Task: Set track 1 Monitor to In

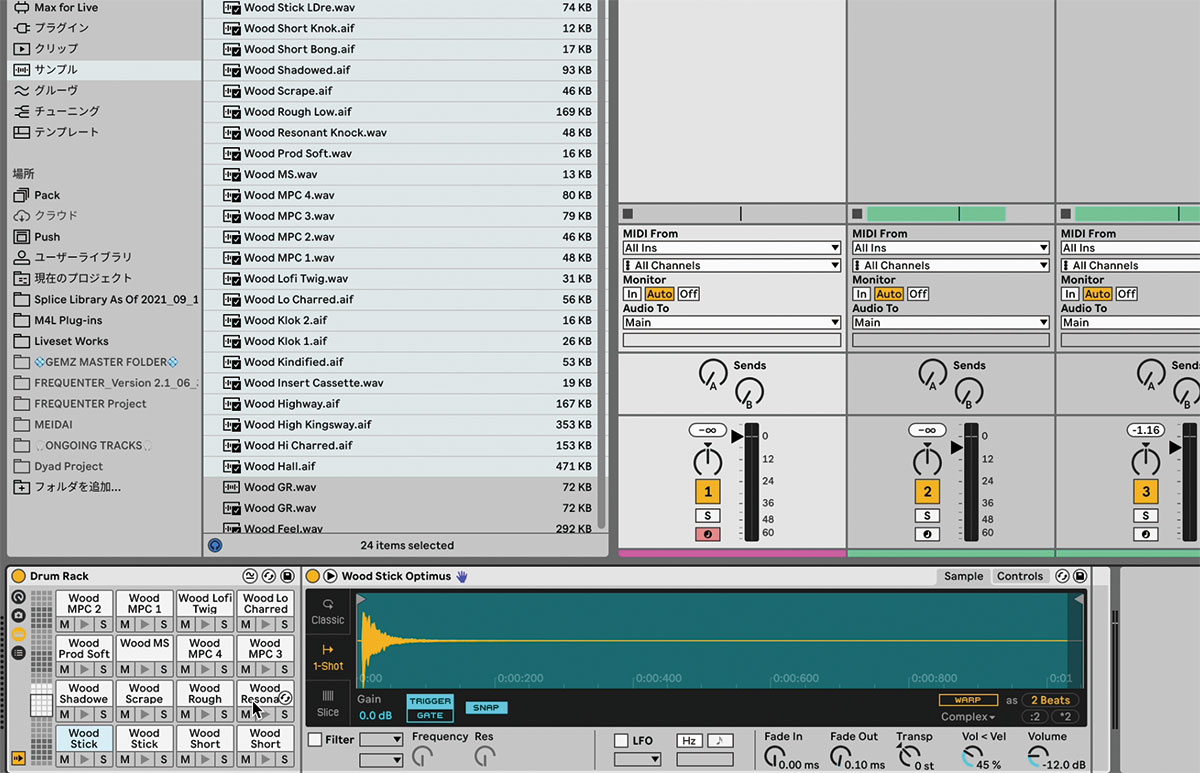Action: pyautogui.click(x=632, y=294)
